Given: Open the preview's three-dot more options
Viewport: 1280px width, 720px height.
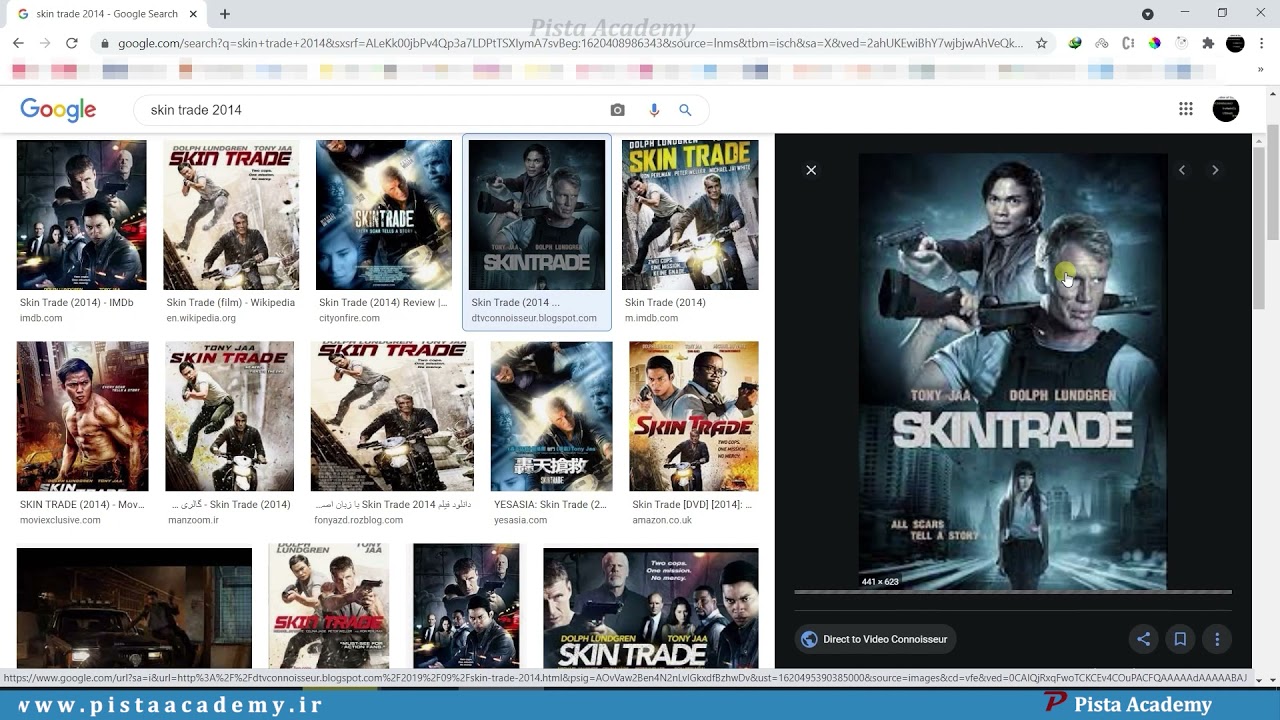Looking at the screenshot, I should click(1217, 639).
